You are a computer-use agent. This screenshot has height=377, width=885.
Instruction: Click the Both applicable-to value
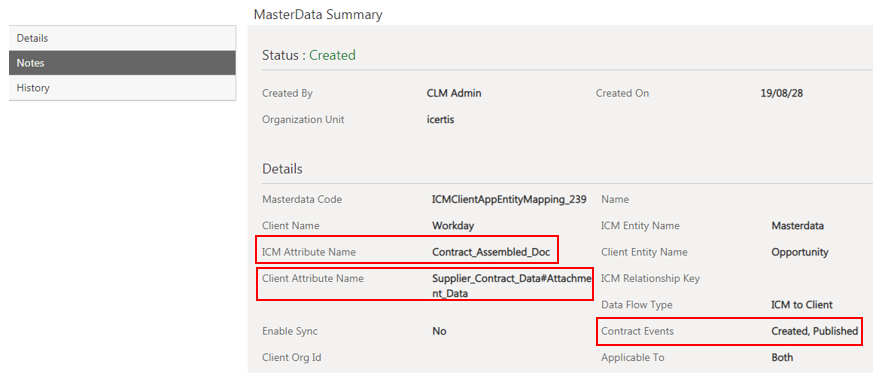point(782,357)
